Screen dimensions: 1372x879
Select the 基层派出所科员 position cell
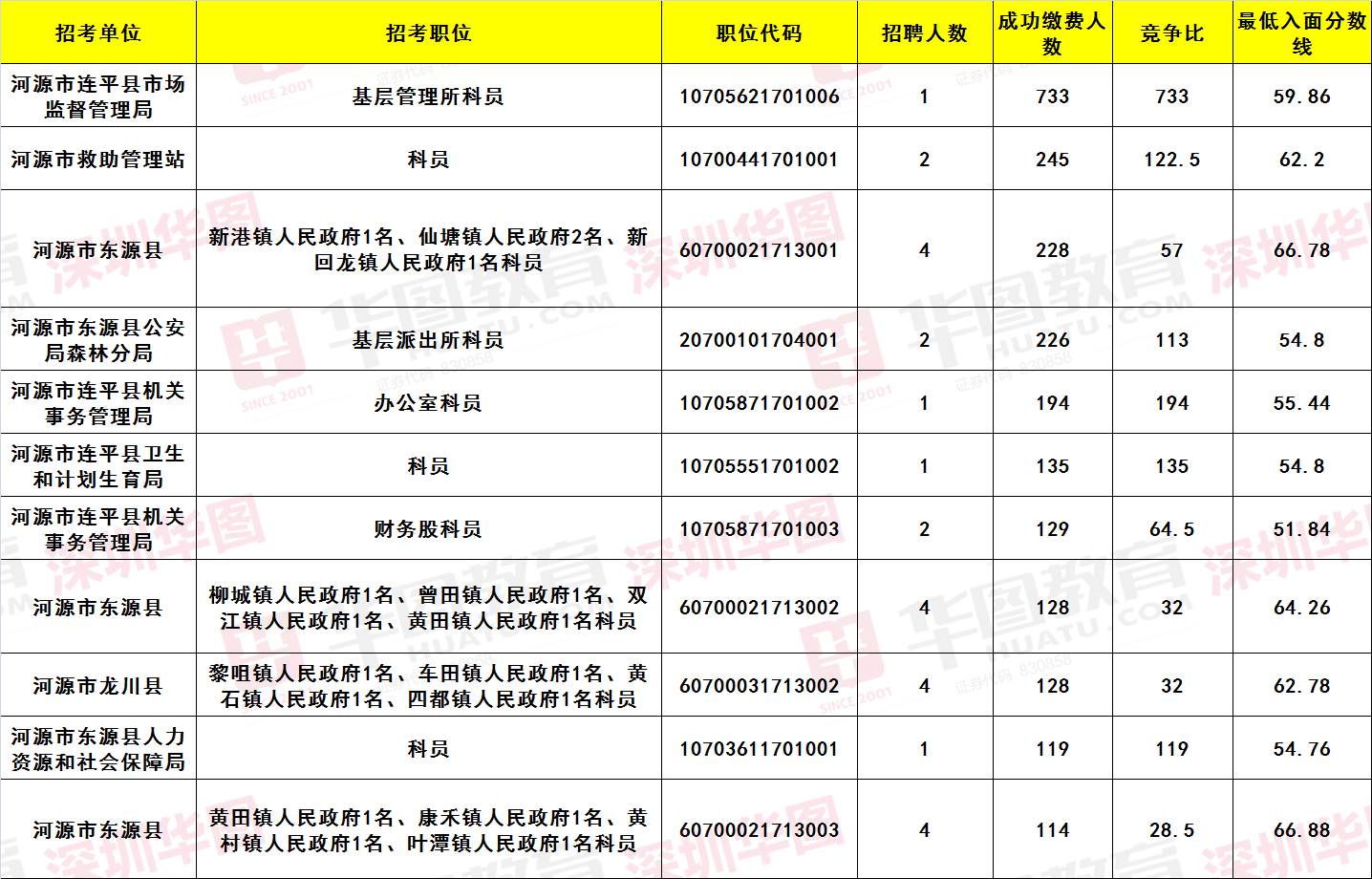(429, 339)
